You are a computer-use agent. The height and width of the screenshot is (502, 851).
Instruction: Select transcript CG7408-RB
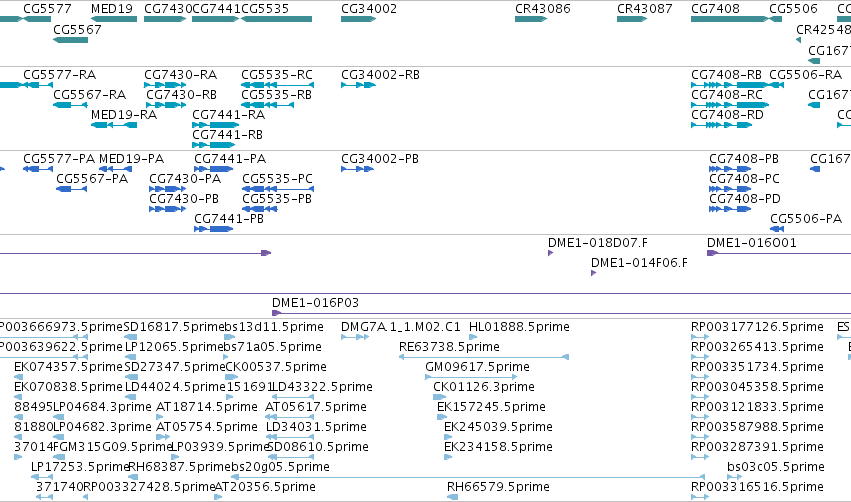[x=730, y=85]
